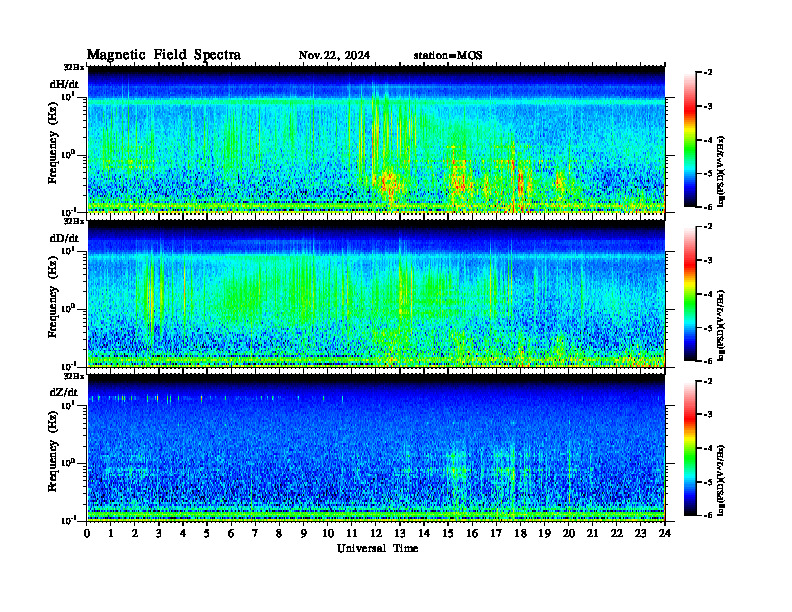Click the "station=MOS" label
The image size is (792, 612).
point(448,55)
